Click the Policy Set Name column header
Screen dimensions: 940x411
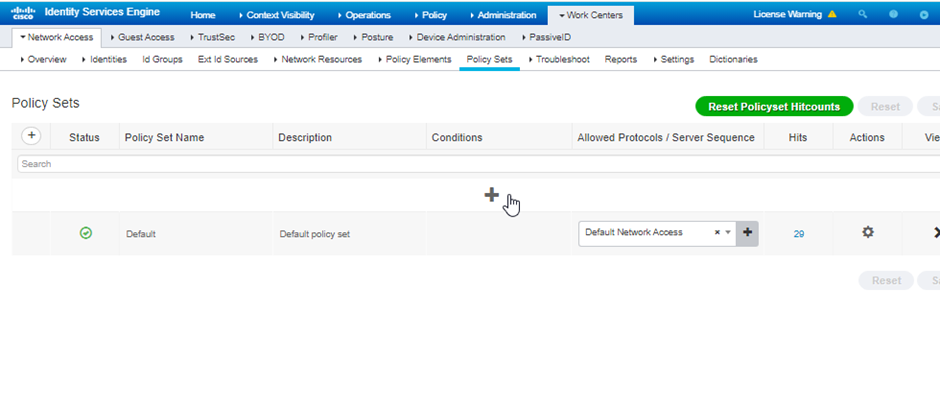(x=164, y=137)
